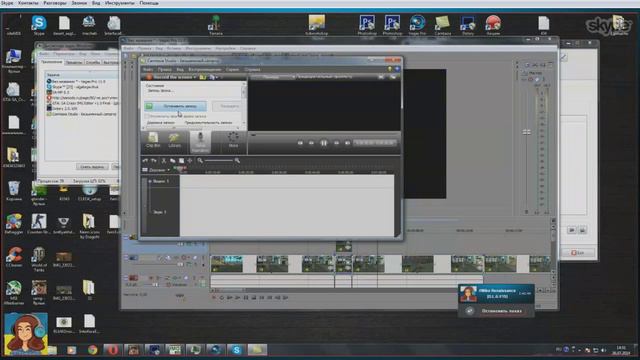Open Воспроизведение menu in Camtasia
Viewport: 640px width, 360px height.
point(204,69)
